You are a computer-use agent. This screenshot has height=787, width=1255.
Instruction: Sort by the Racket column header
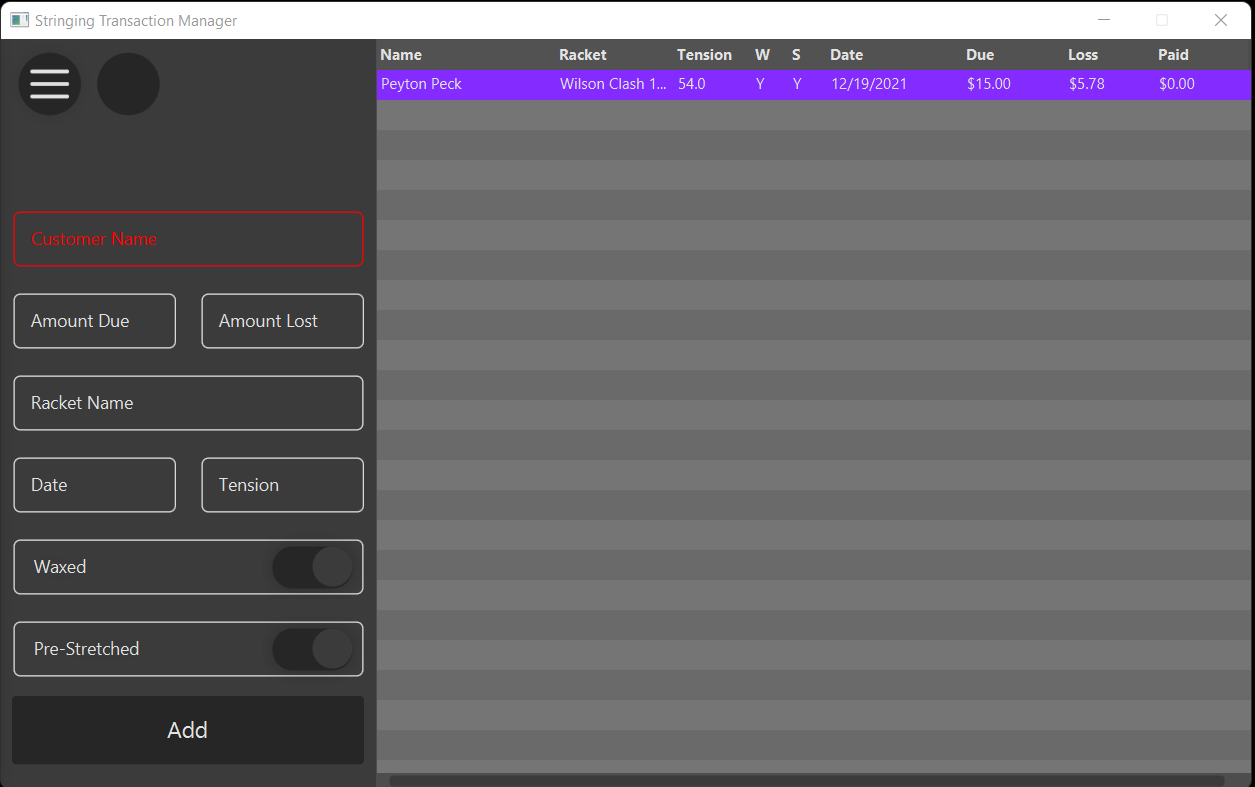583,55
